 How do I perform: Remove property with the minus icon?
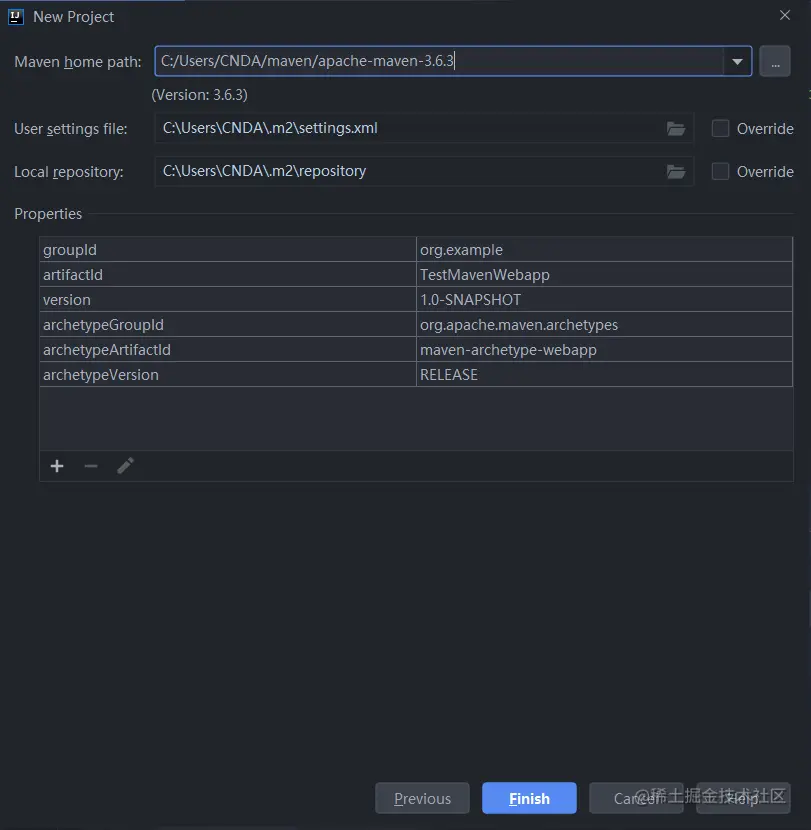tap(91, 466)
